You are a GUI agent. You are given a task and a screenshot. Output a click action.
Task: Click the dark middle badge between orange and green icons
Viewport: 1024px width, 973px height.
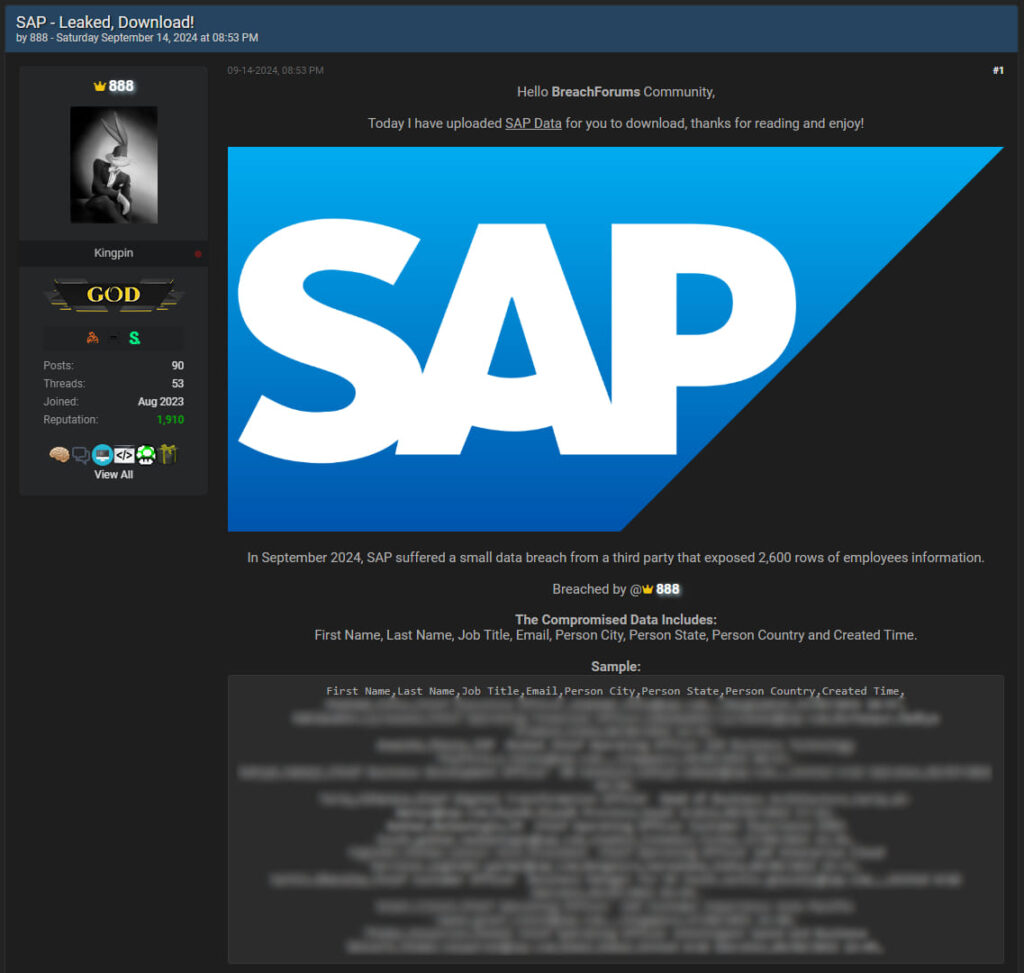pos(114,338)
